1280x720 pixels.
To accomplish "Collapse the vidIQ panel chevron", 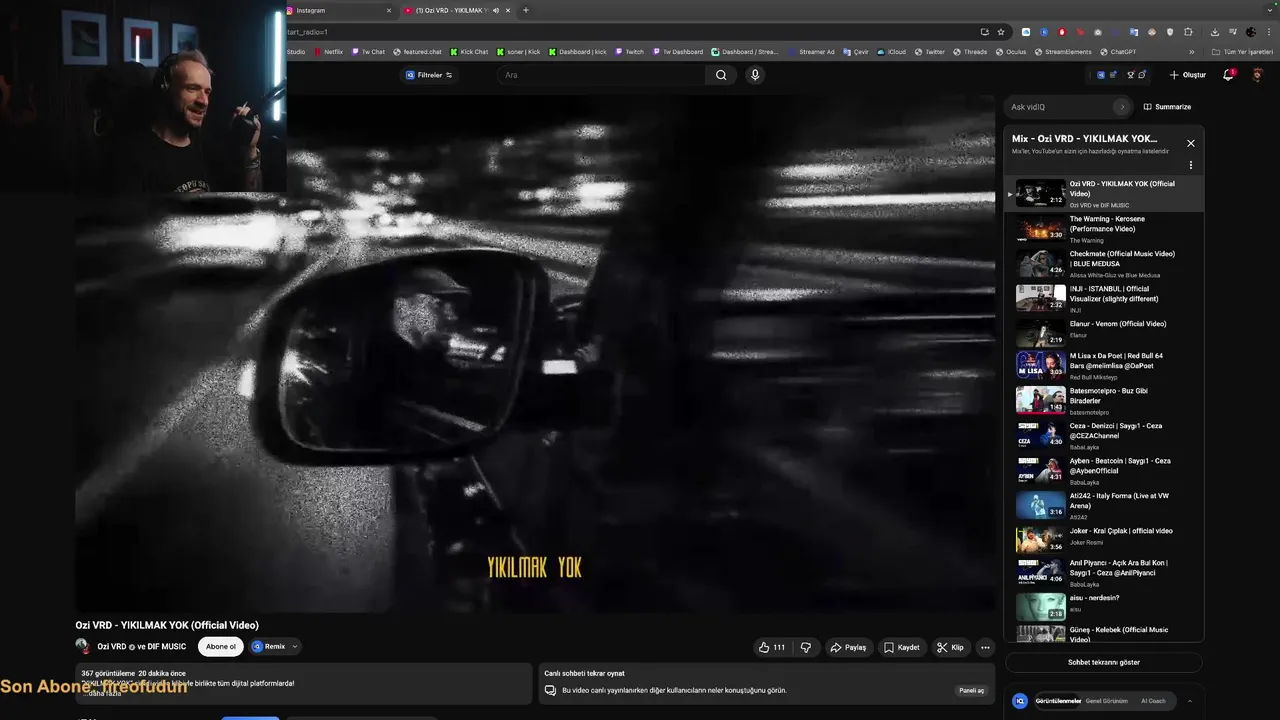I will point(1189,701).
